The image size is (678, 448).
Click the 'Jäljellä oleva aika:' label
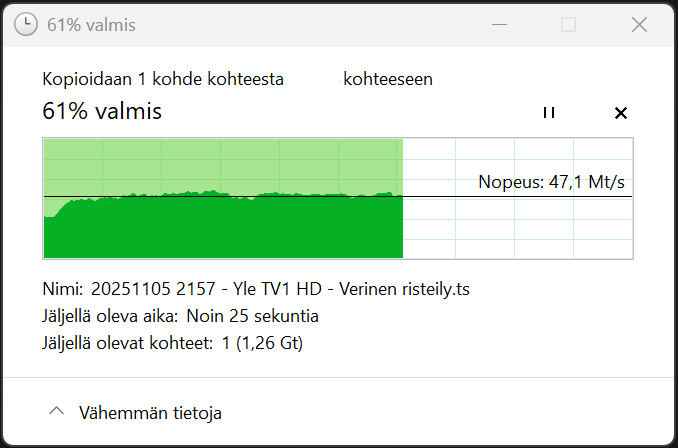[x=110, y=317]
